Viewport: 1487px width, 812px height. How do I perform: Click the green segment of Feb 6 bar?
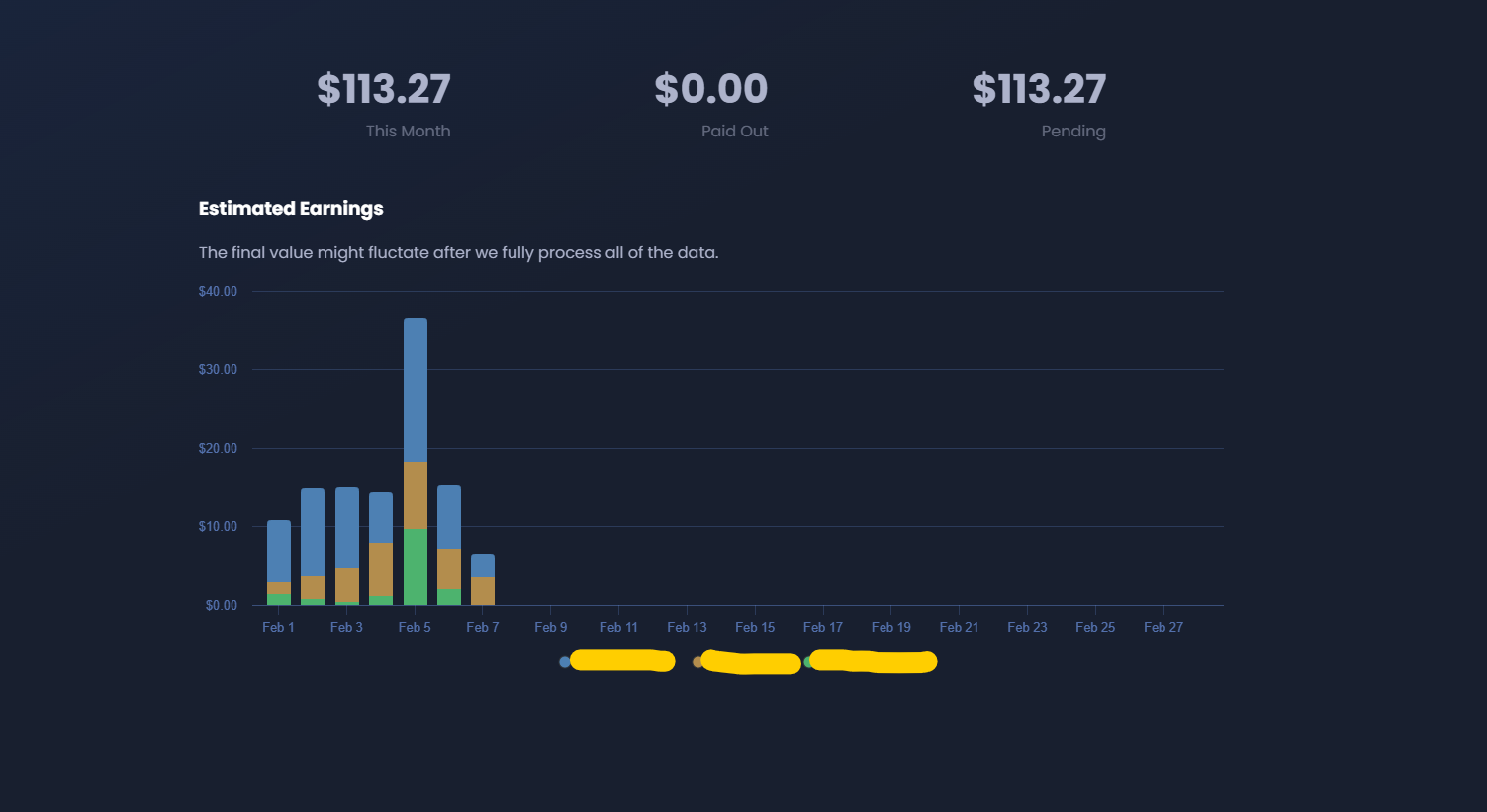coord(449,597)
